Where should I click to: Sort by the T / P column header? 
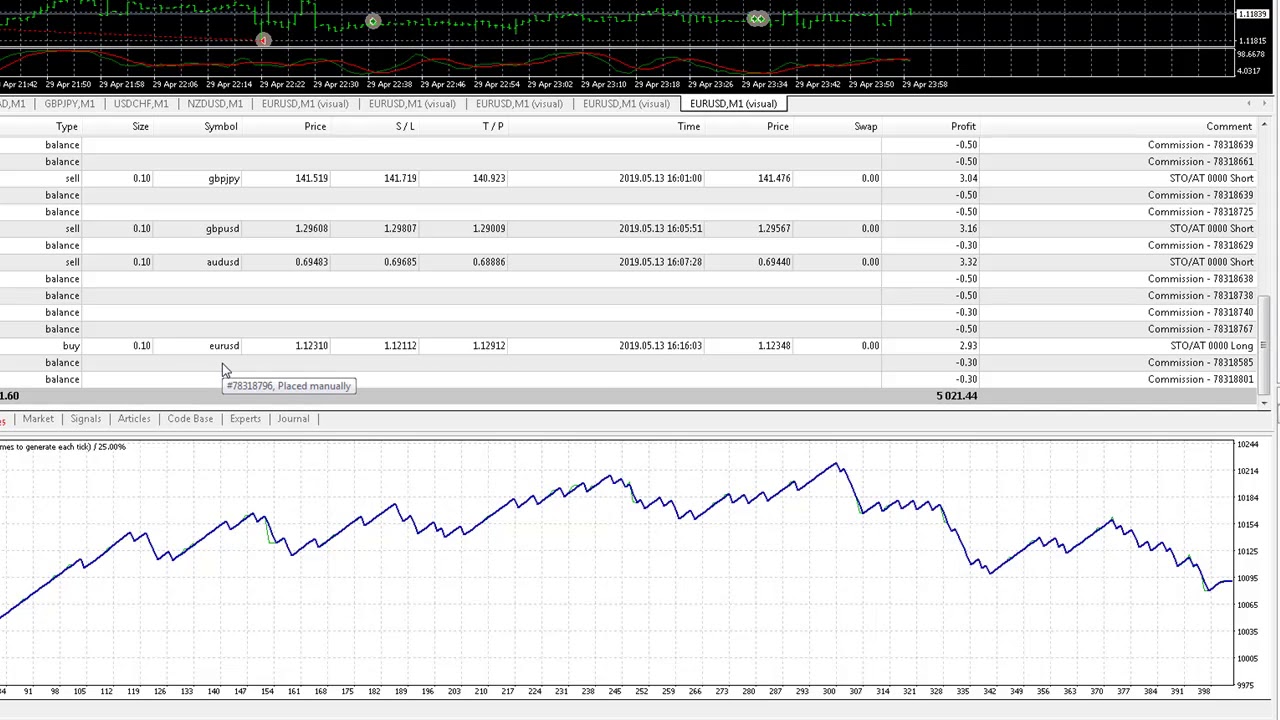click(493, 127)
